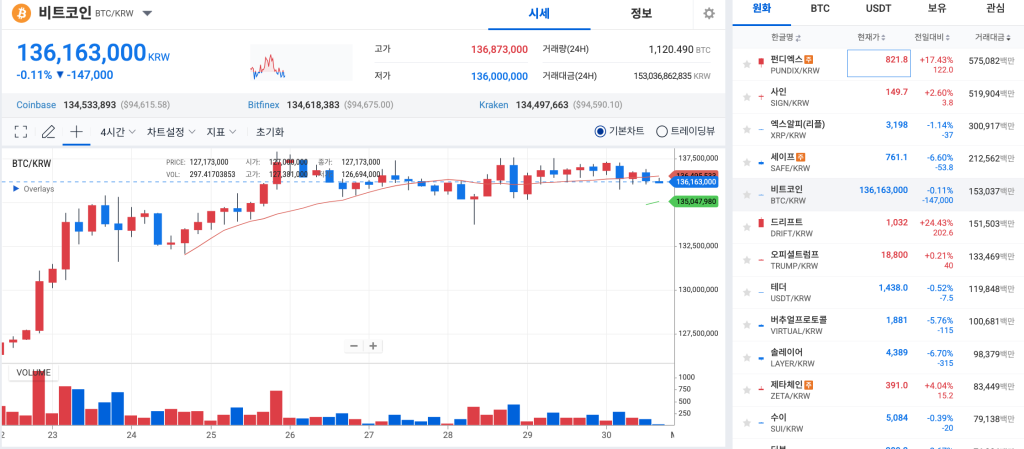Click the 821.8 highlighted price cell
This screenshot has height=449, width=1024.
(879, 63)
